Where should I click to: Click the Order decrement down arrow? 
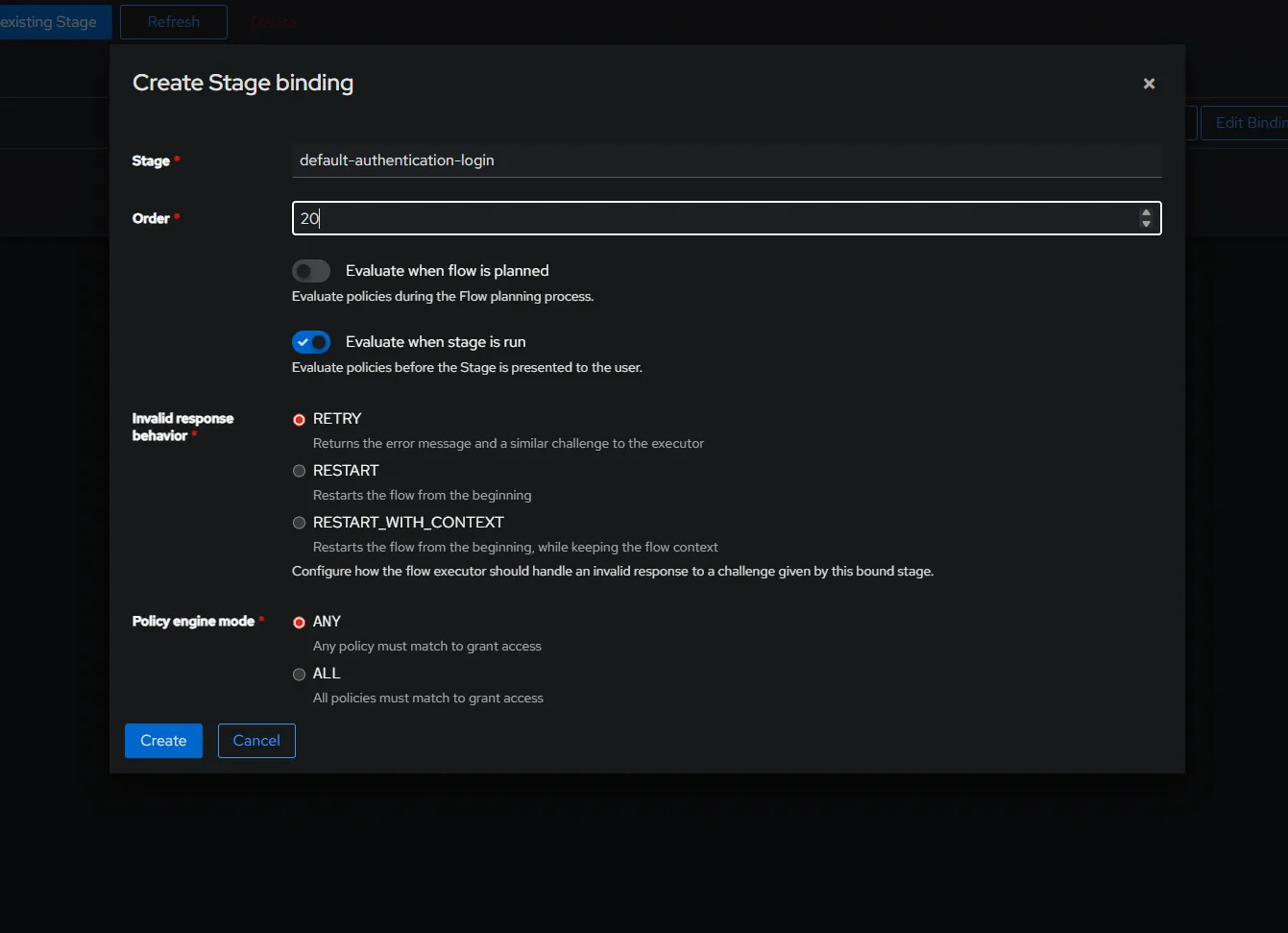point(1146,224)
